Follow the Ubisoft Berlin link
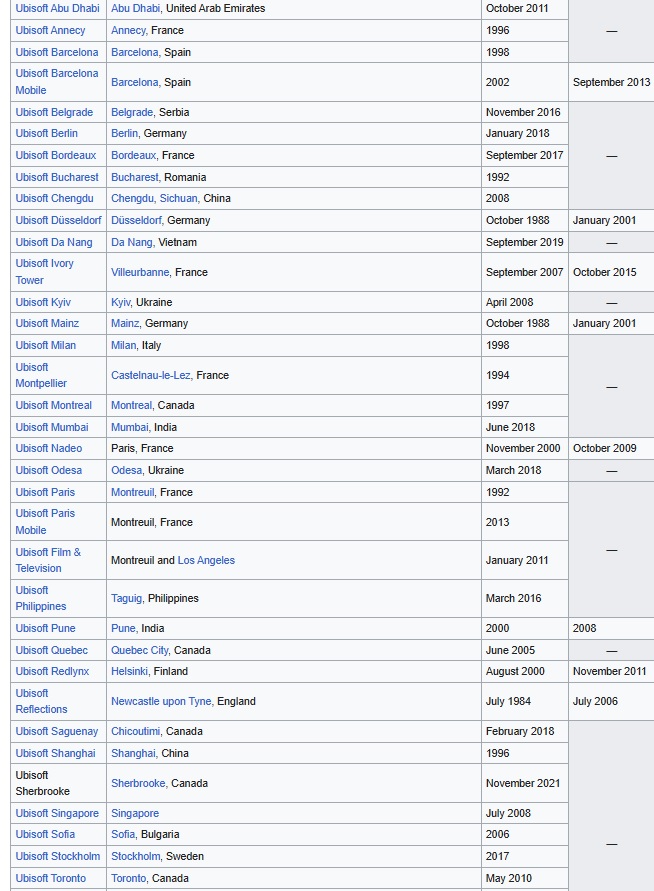The height and width of the screenshot is (891, 654). point(47,134)
